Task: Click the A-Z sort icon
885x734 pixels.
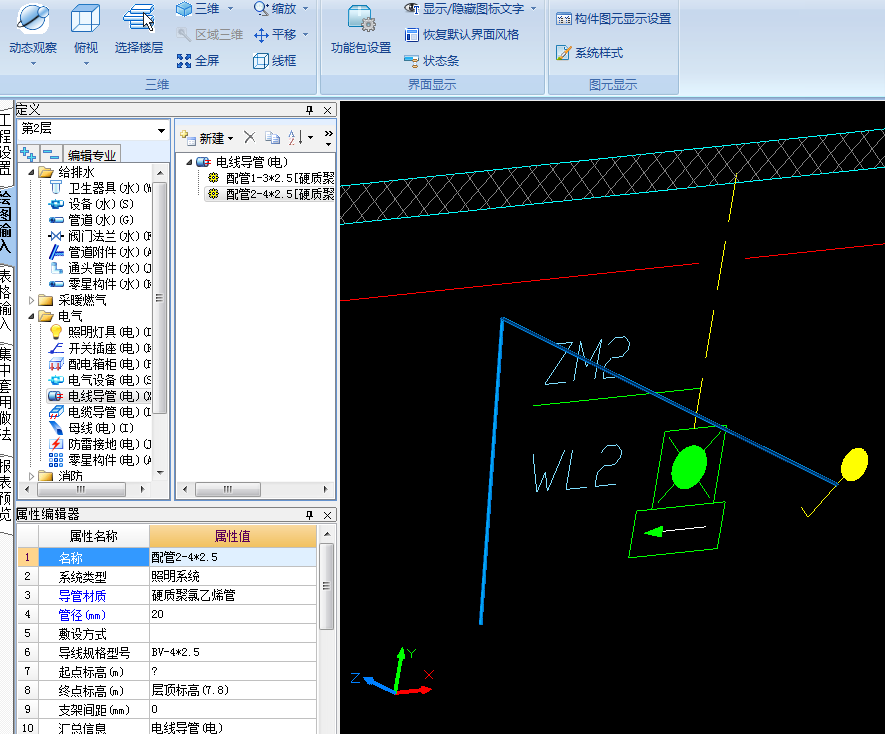Action: click(296, 137)
